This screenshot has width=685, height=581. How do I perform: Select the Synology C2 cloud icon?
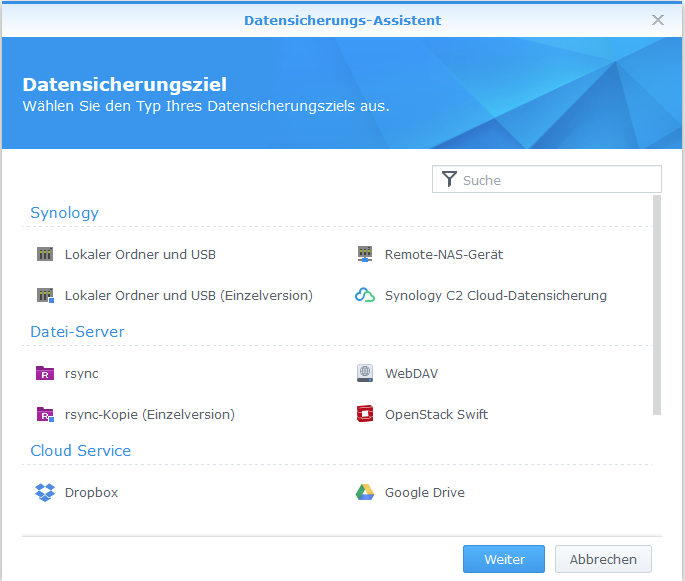pyautogui.click(x=365, y=296)
